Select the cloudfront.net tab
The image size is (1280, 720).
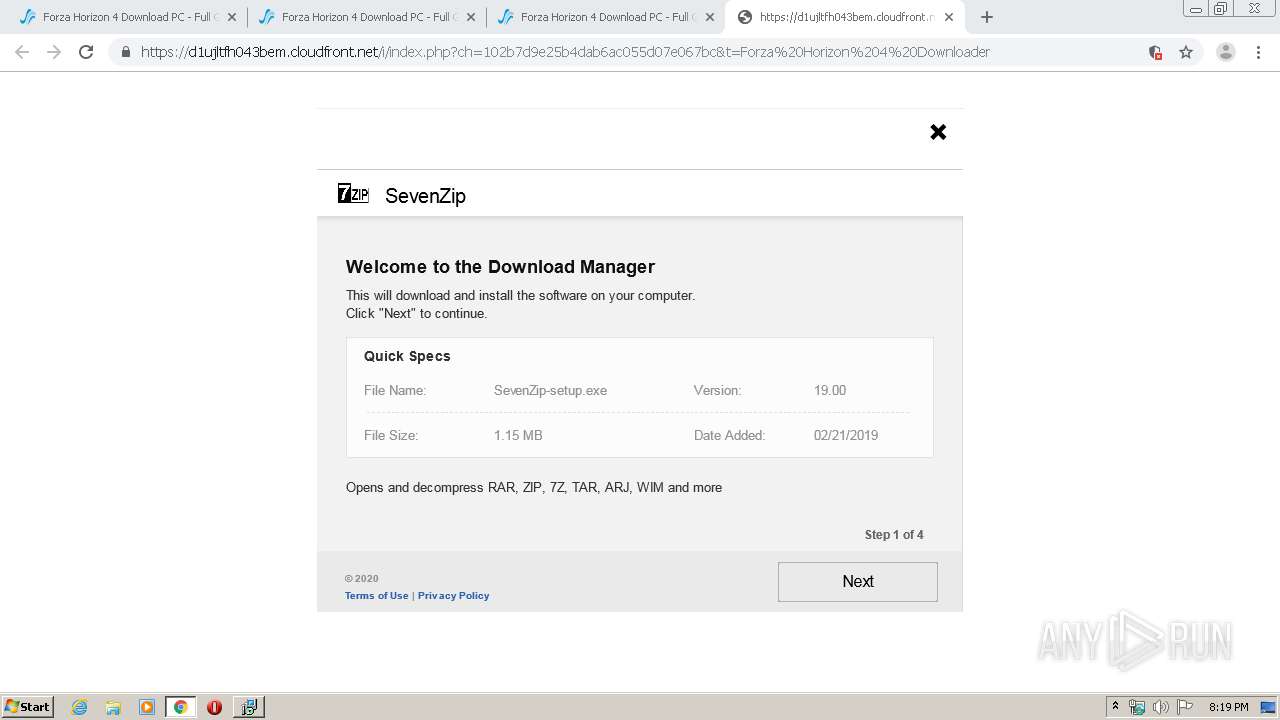click(x=845, y=17)
